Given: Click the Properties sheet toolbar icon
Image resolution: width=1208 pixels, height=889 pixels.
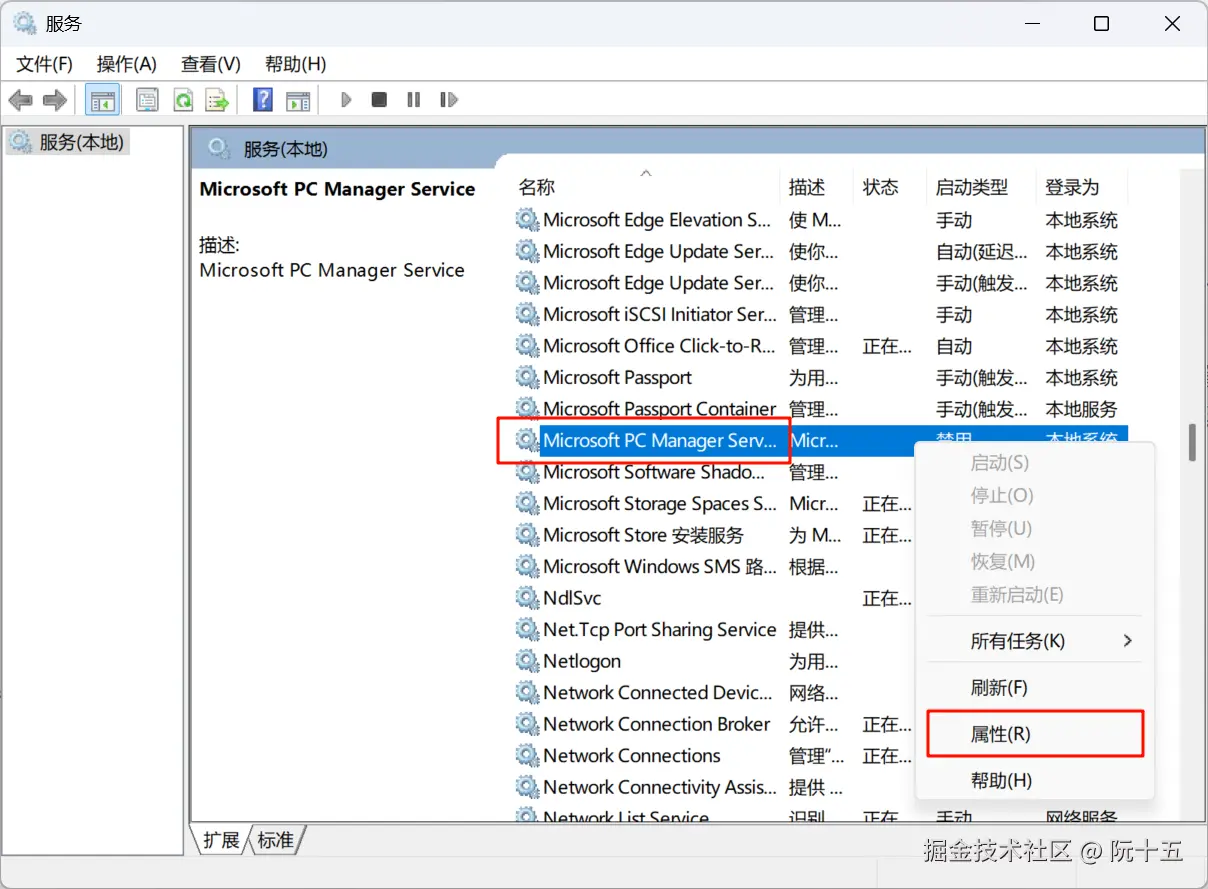Looking at the screenshot, I should click(148, 100).
